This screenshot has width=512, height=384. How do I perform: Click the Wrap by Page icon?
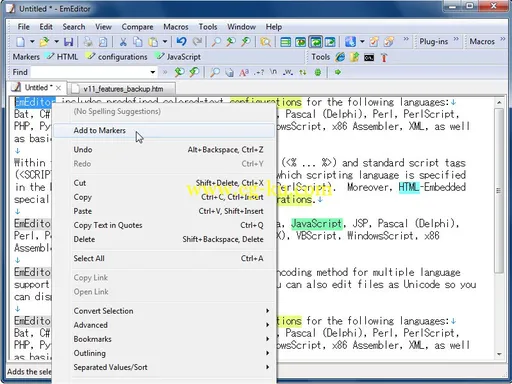(x=330, y=42)
